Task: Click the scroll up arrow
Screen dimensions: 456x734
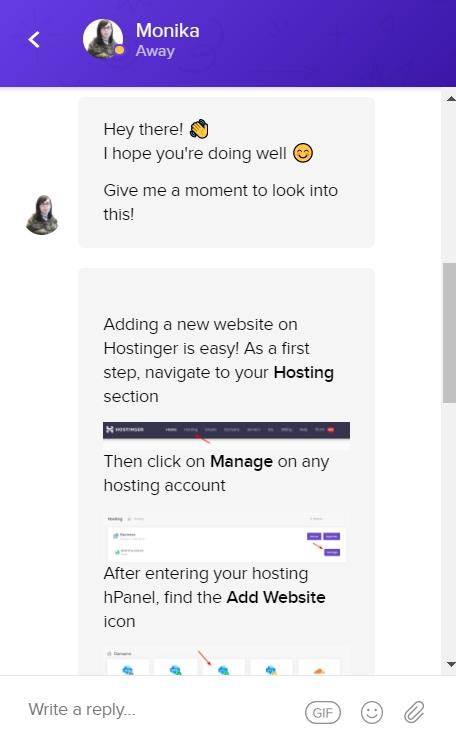Action: click(451, 99)
